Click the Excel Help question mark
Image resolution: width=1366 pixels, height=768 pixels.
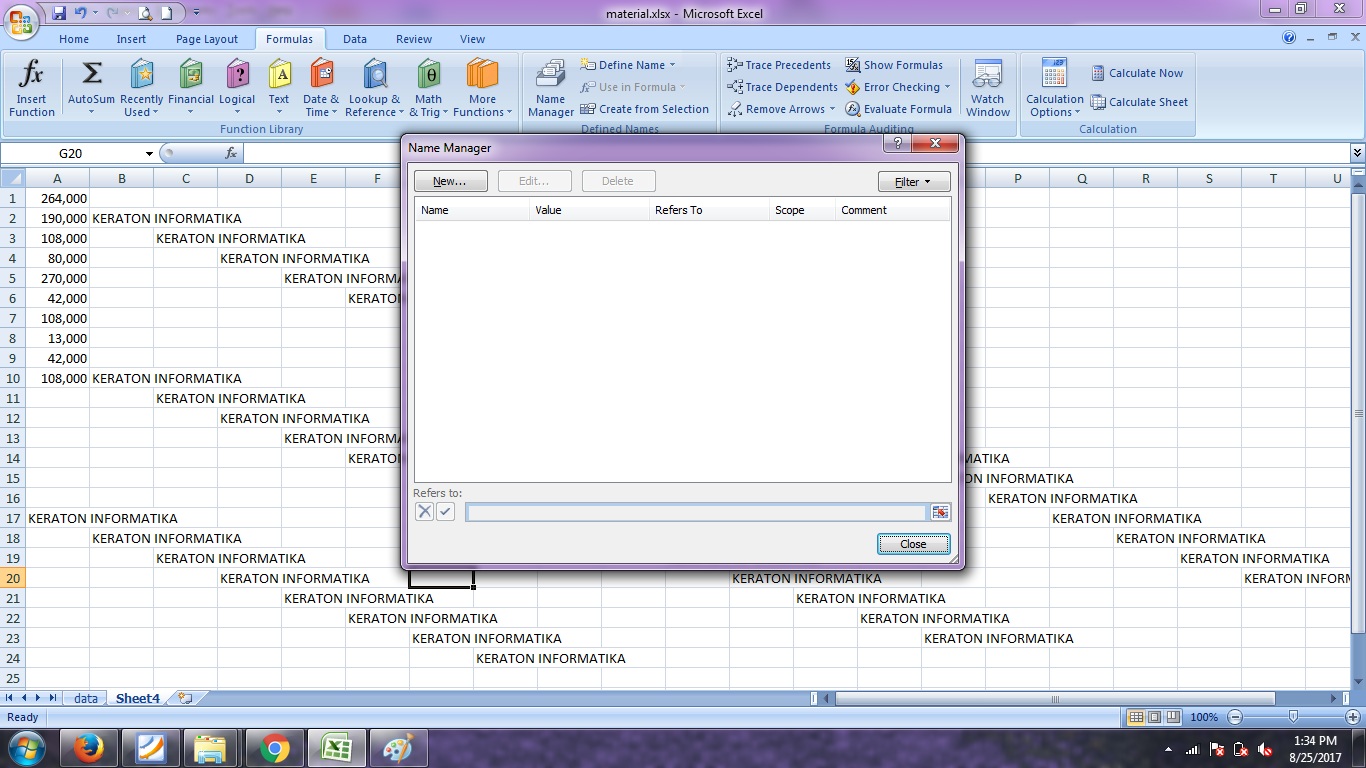click(x=1289, y=37)
